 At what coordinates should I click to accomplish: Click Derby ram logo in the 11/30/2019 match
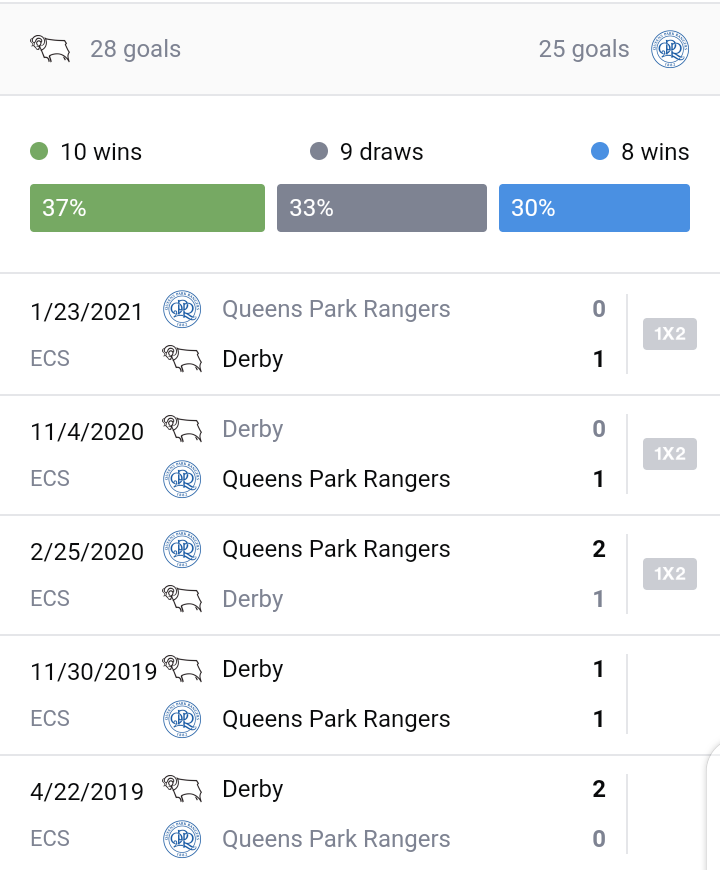(182, 669)
